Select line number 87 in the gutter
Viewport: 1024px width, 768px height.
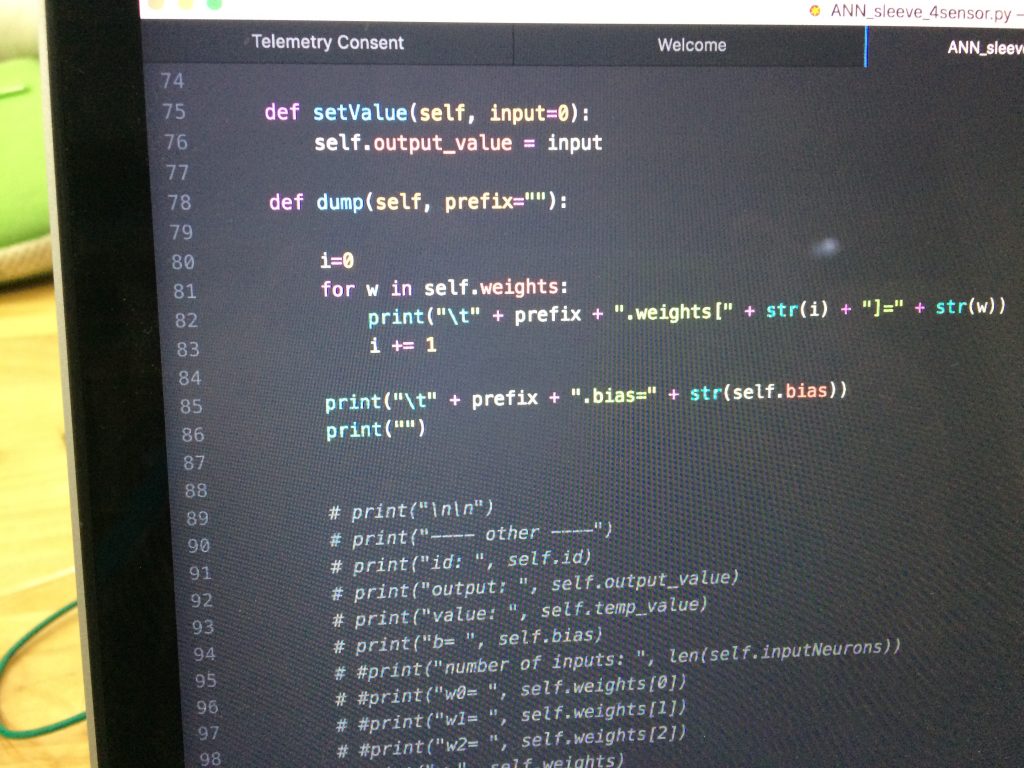click(194, 462)
